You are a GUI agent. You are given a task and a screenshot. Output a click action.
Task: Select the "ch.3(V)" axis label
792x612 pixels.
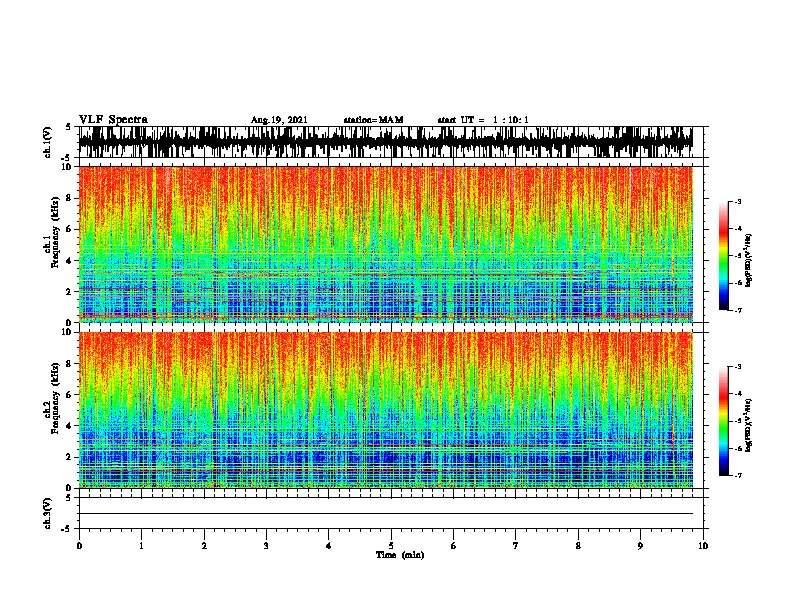click(x=47, y=513)
